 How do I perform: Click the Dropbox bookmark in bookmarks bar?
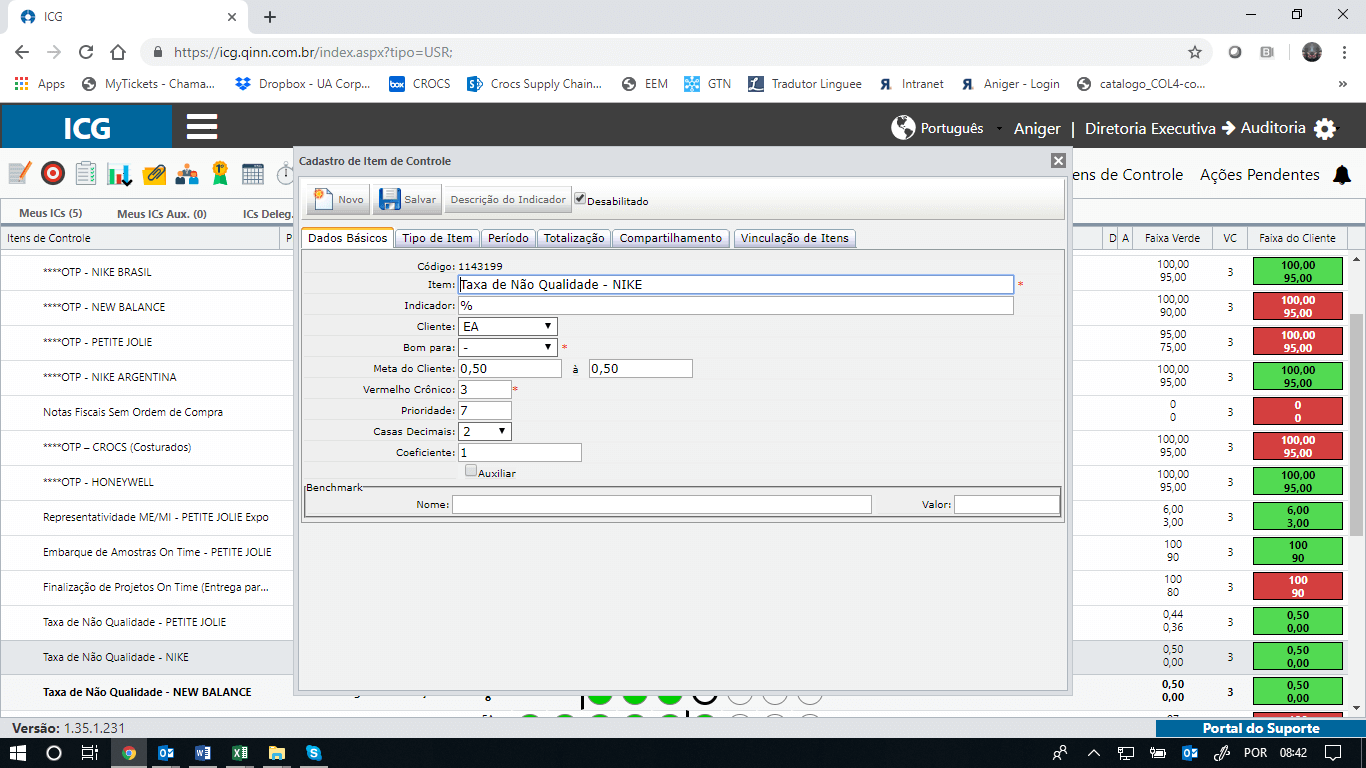(x=303, y=84)
